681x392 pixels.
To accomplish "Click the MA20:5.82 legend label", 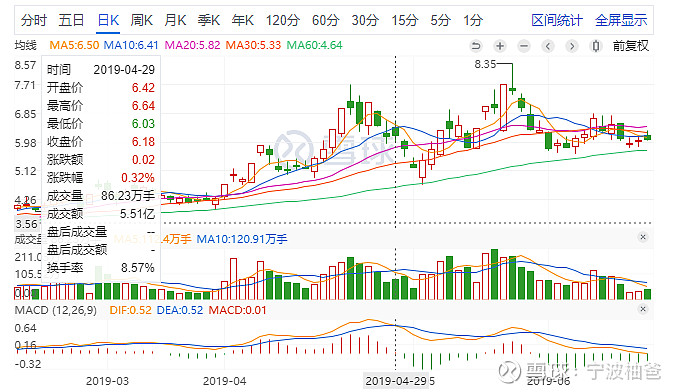I will click(x=192, y=45).
